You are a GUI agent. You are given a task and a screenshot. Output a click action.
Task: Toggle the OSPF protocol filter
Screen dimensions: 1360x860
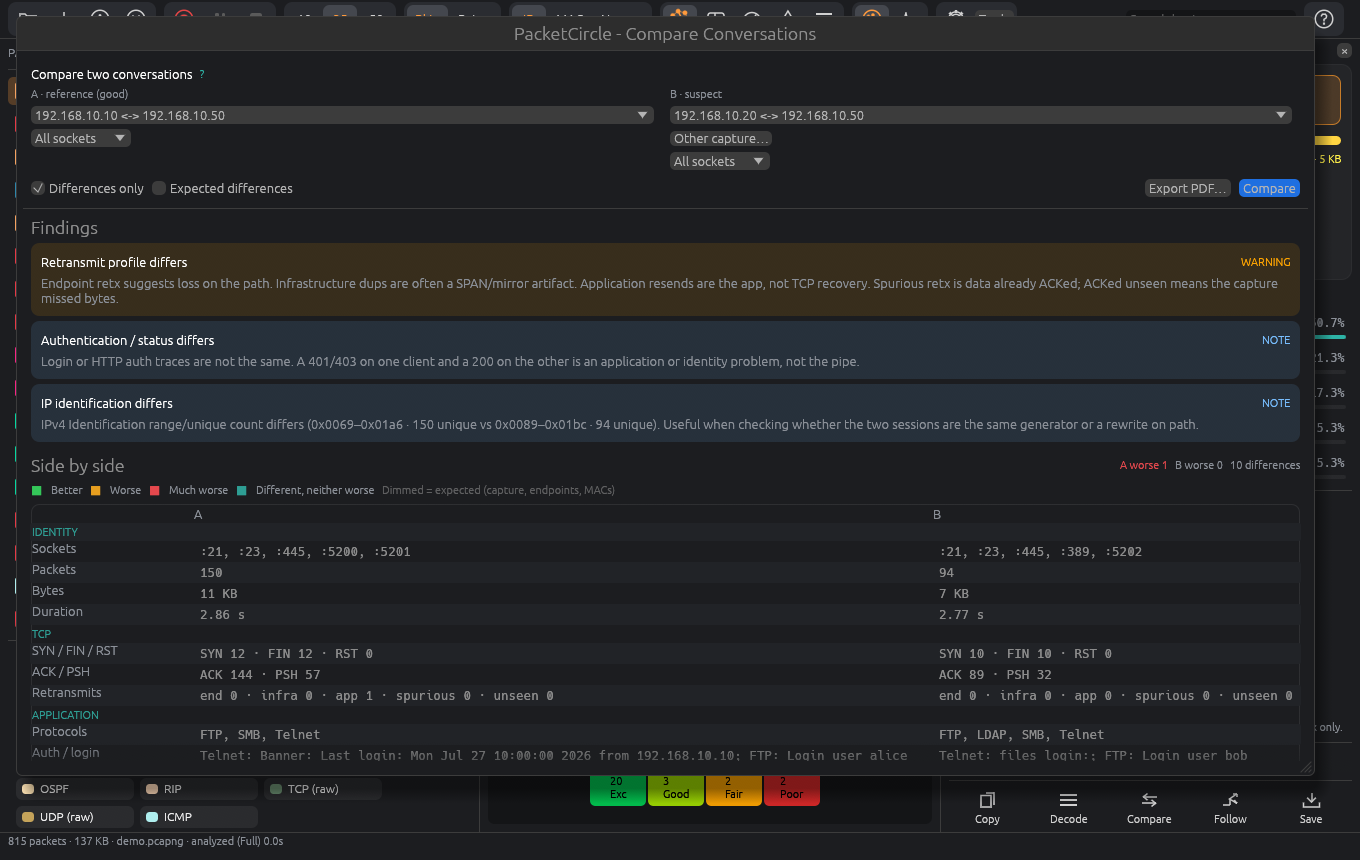click(75, 789)
